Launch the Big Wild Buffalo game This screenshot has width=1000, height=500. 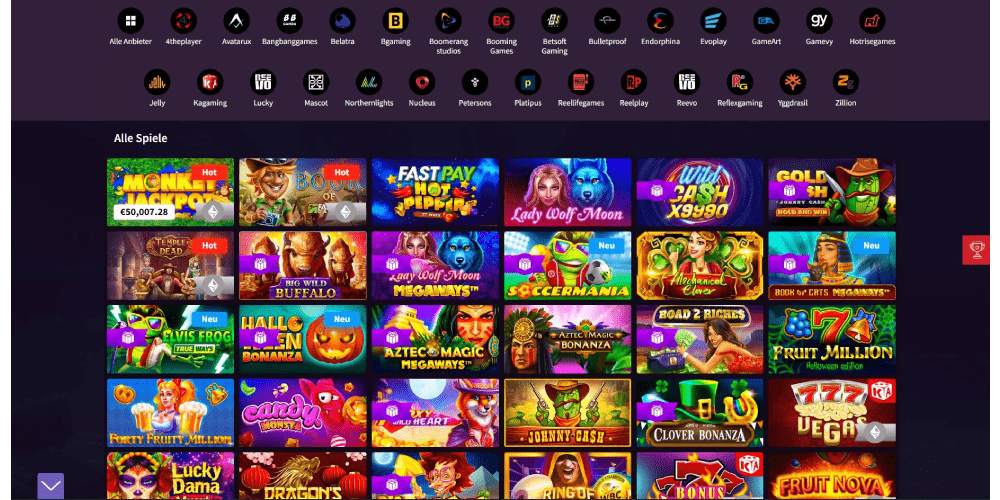click(303, 266)
